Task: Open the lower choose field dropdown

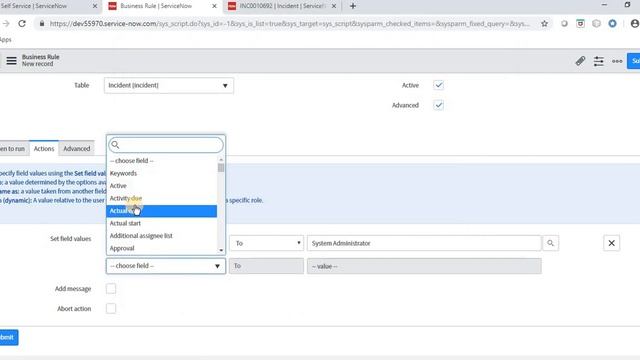Action: point(166,266)
